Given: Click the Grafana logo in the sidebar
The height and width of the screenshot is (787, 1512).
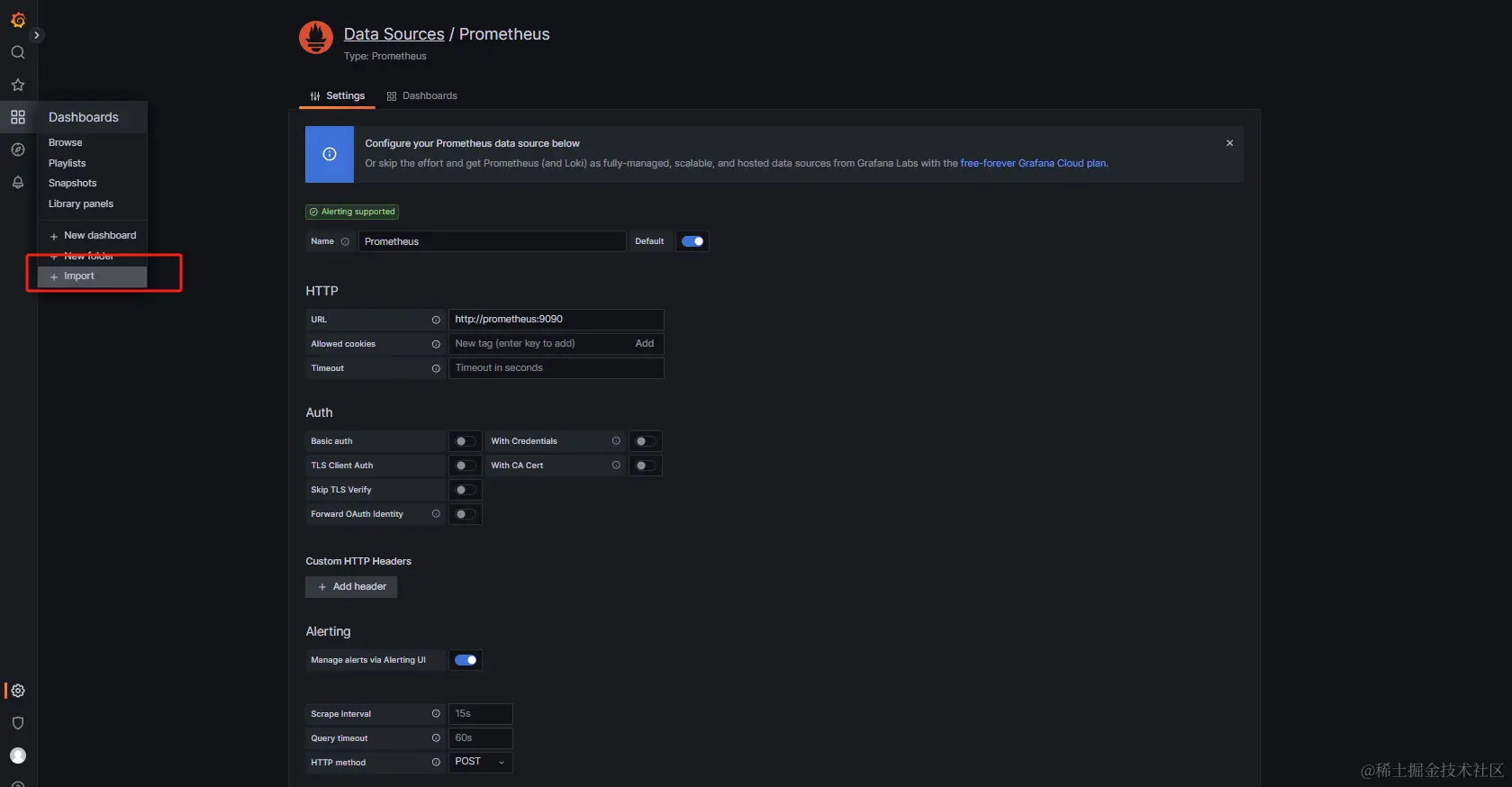Looking at the screenshot, I should [x=18, y=19].
